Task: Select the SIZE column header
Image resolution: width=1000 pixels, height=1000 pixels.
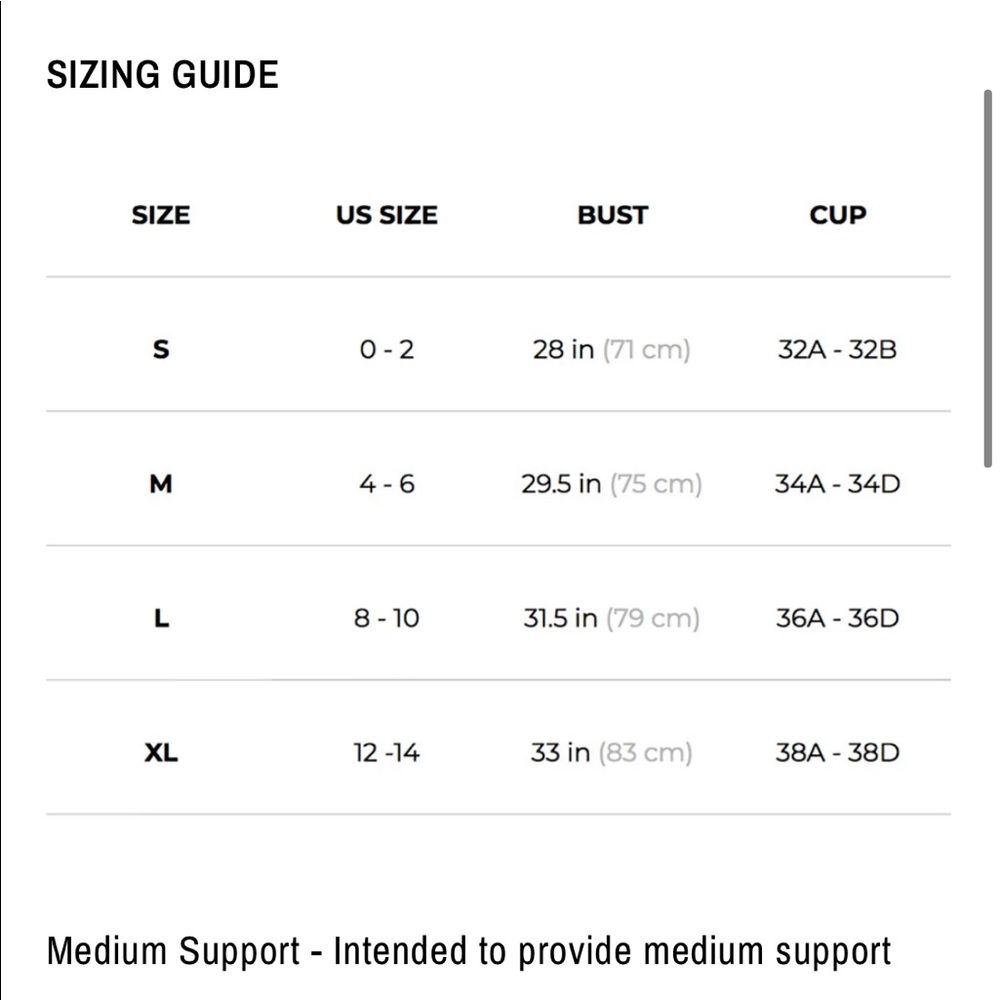Action: click(161, 216)
